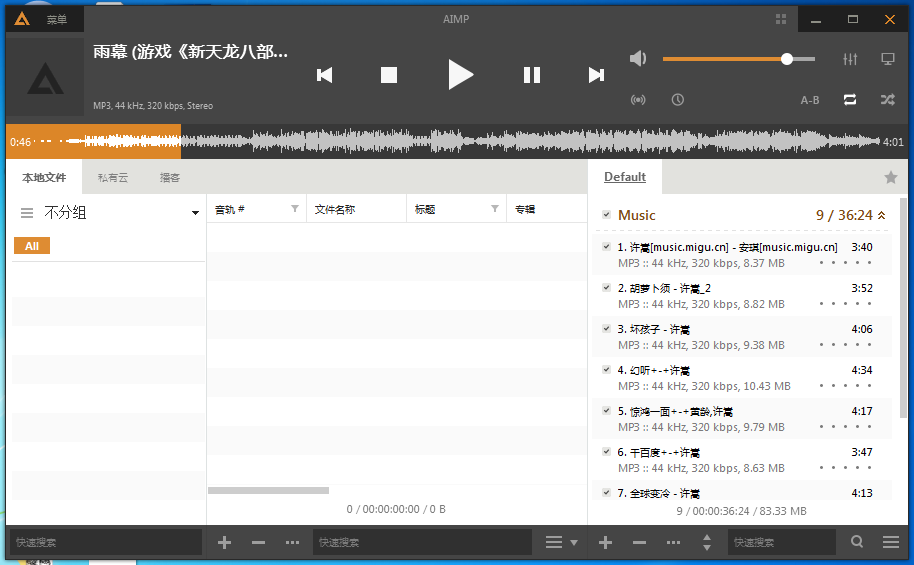Focus the left library quick search field
Viewport: 914px width, 565px height.
coord(105,542)
